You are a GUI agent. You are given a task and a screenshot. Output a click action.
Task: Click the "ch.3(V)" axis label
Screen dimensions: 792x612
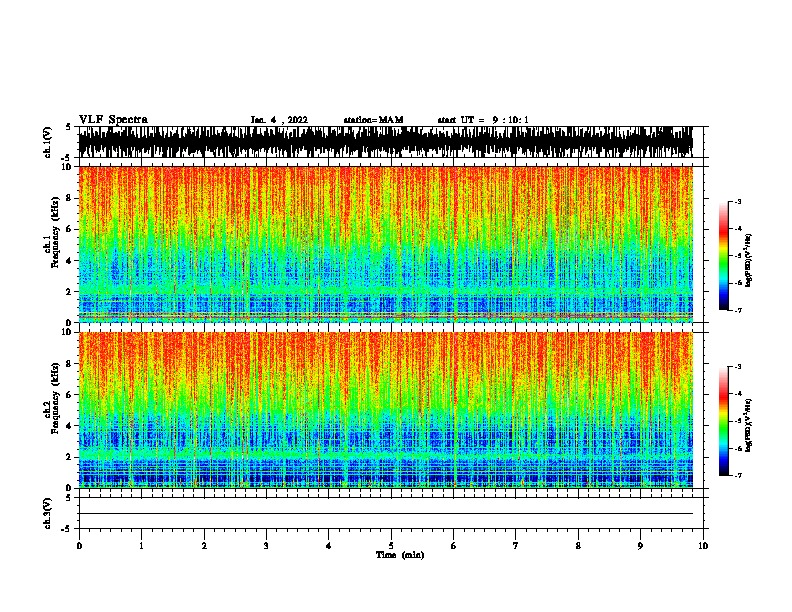click(x=48, y=513)
